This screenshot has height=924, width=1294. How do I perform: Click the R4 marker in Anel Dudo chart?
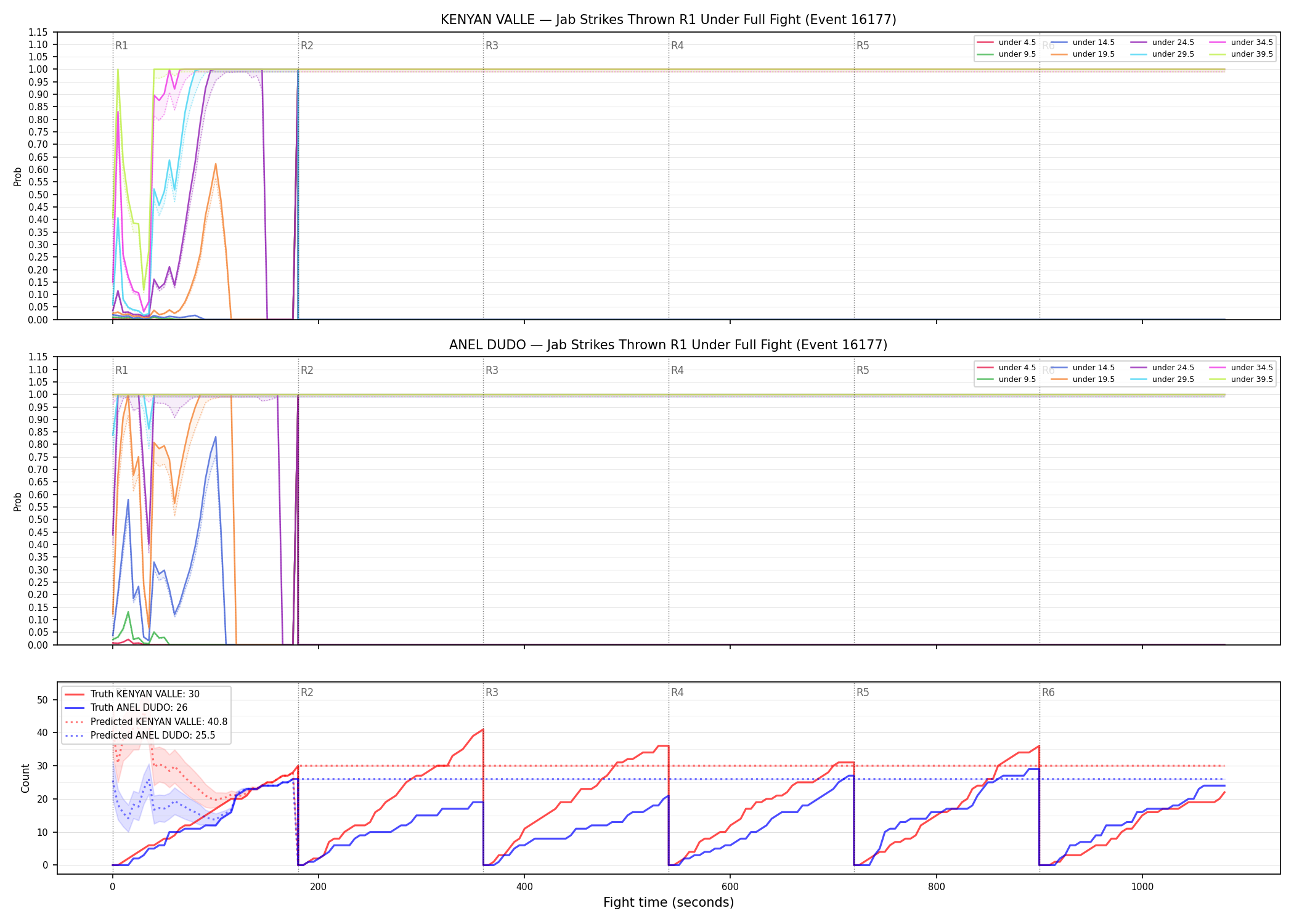click(677, 370)
